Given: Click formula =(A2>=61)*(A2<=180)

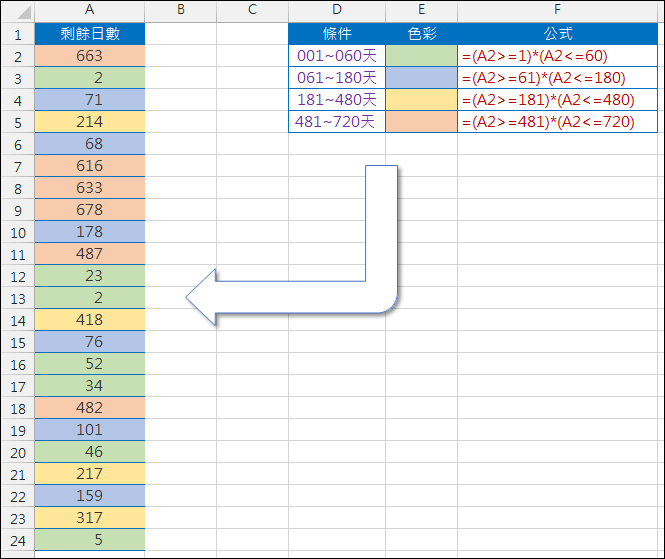Looking at the screenshot, I should click(557, 78).
